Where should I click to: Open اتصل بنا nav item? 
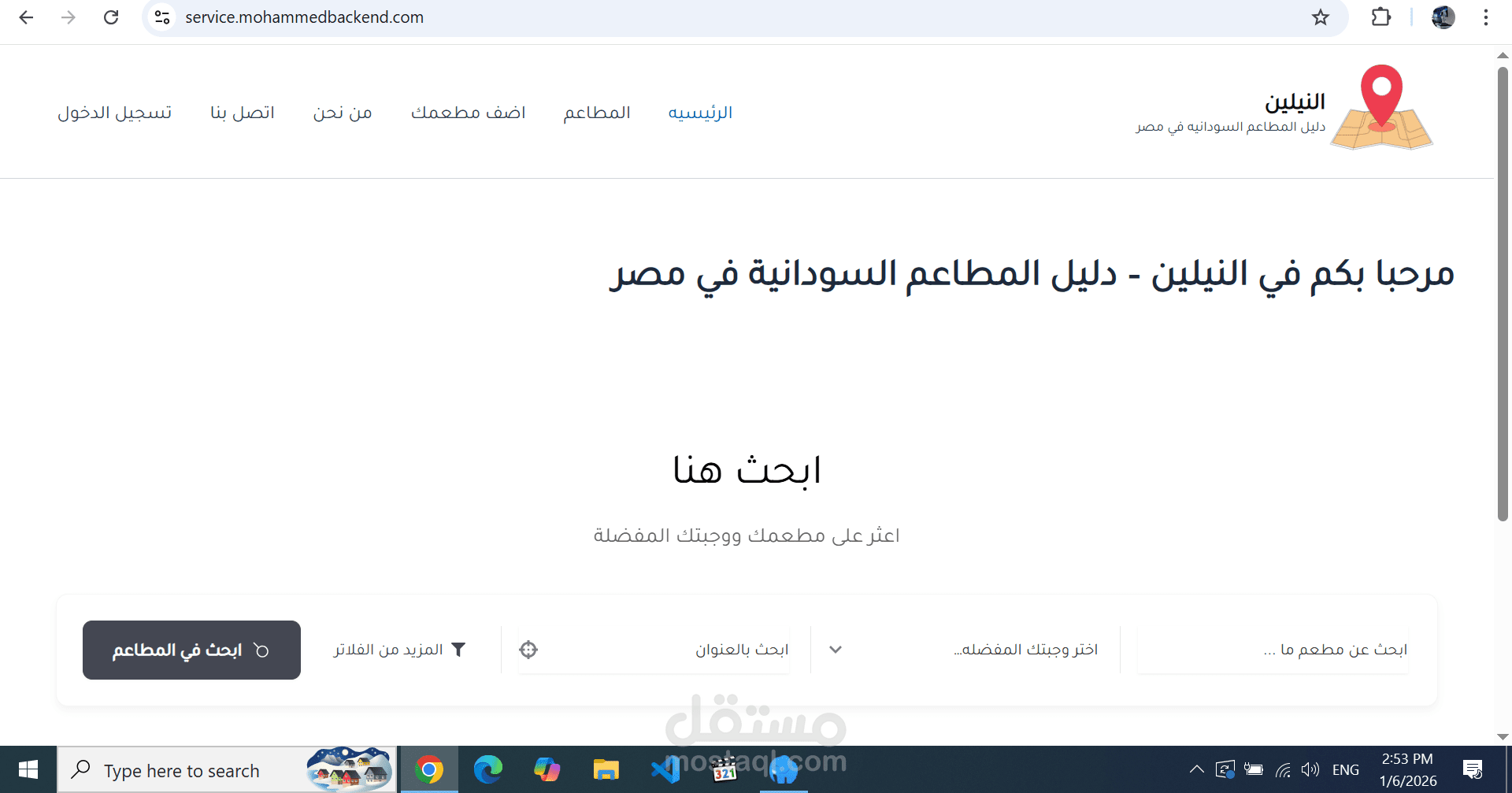click(x=242, y=113)
